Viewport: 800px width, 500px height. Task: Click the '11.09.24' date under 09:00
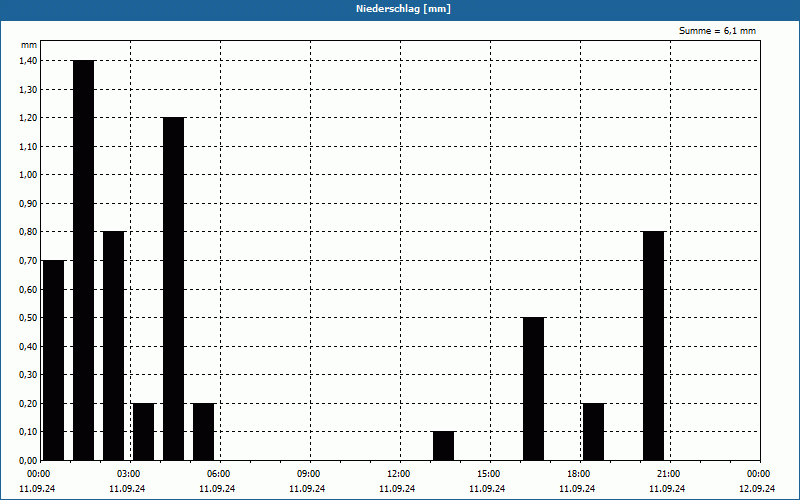[307, 489]
